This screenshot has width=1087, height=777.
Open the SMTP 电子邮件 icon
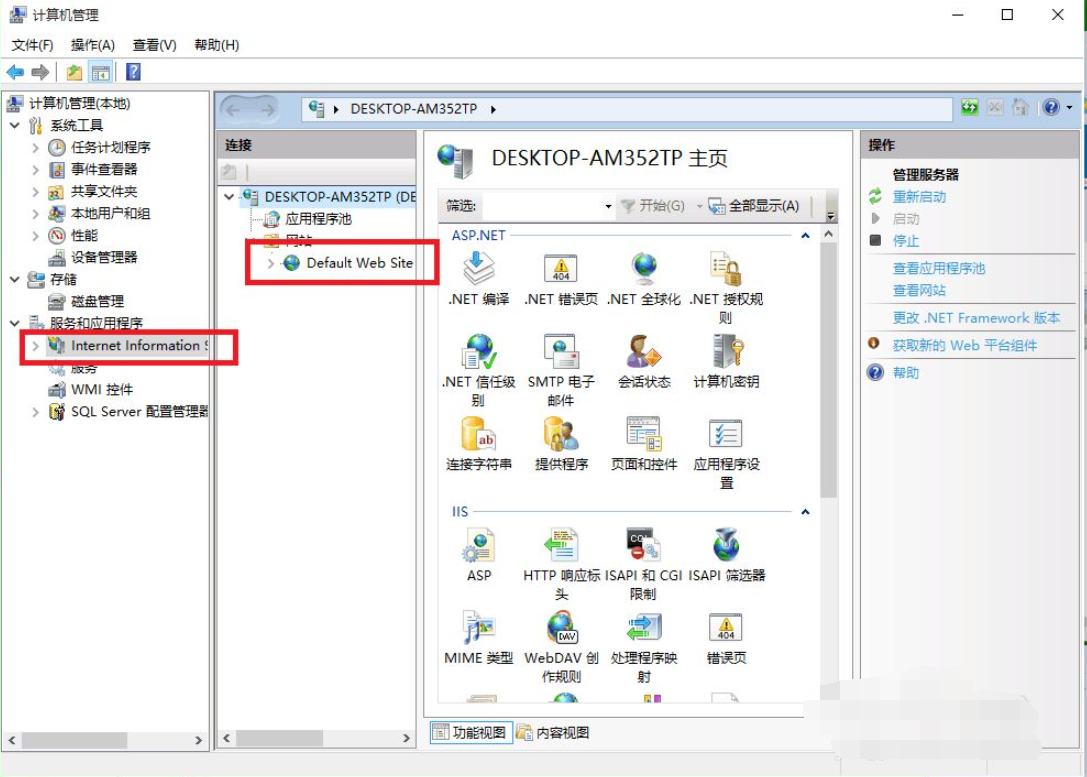[x=561, y=351]
